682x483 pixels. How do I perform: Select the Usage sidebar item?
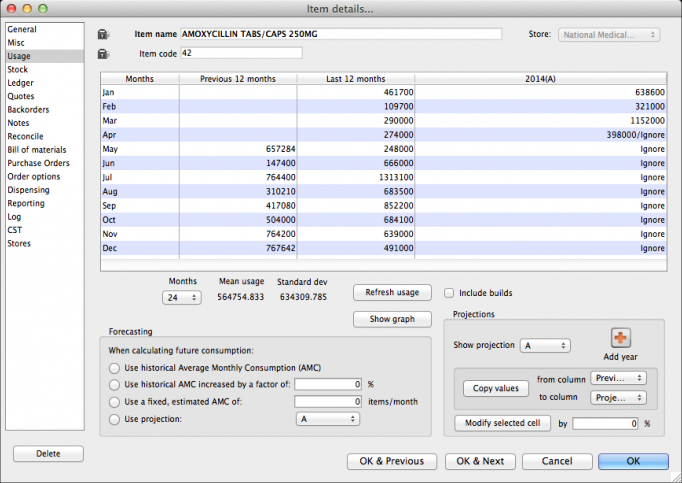(45, 56)
